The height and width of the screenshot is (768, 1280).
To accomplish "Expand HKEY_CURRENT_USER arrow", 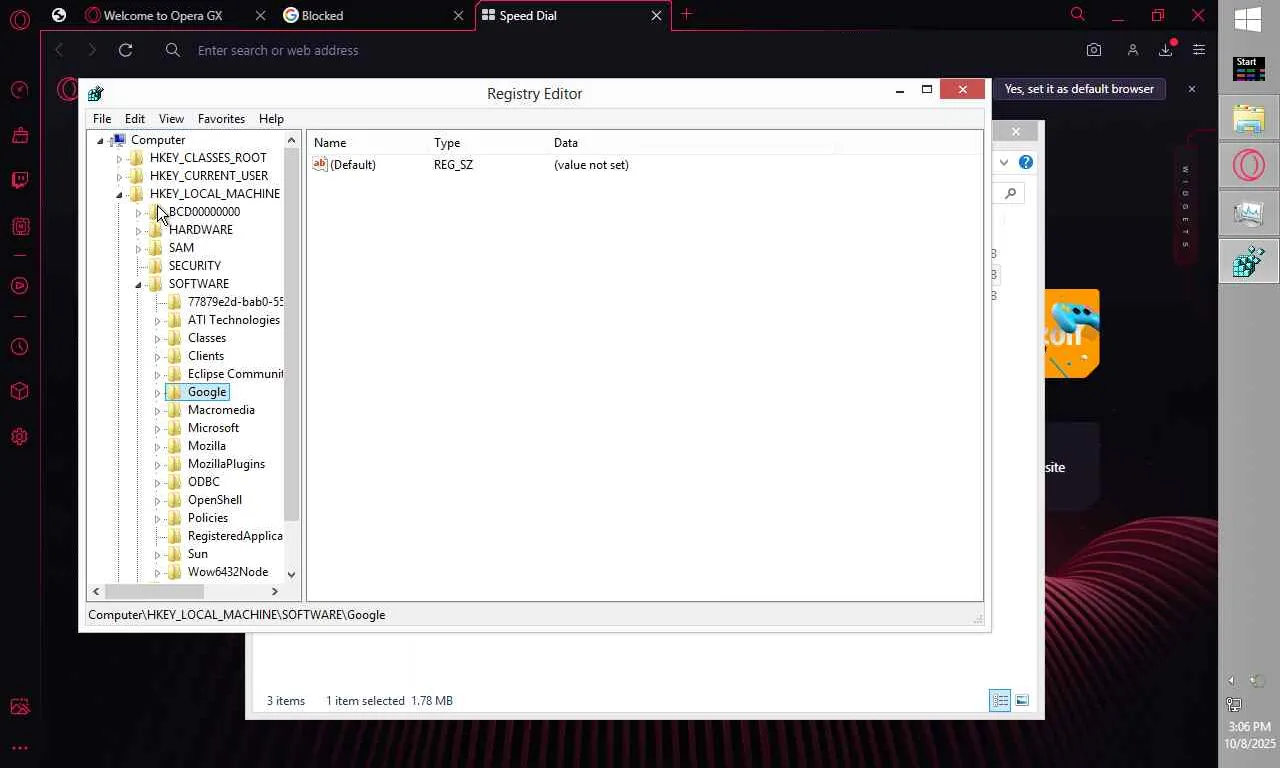I will coord(119,177).
